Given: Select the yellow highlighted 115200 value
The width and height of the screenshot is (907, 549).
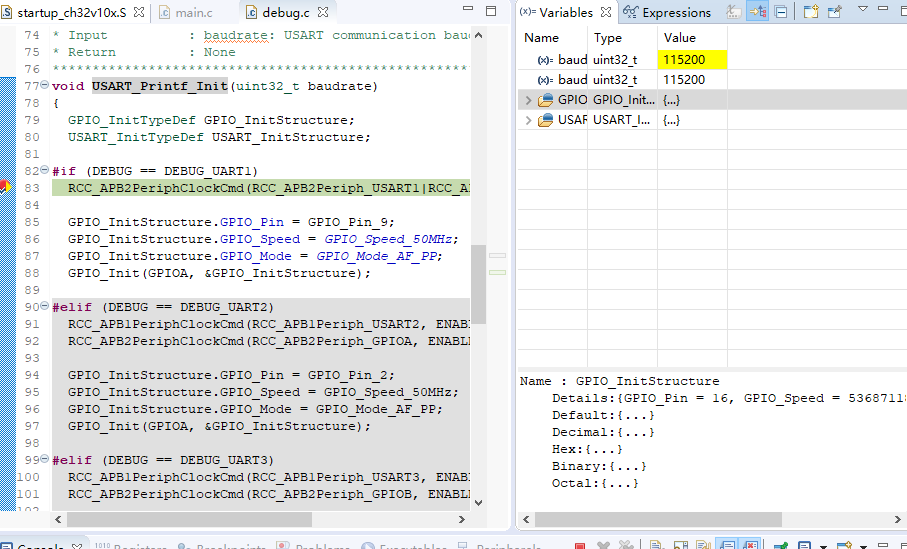Looking at the screenshot, I should [x=692, y=60].
